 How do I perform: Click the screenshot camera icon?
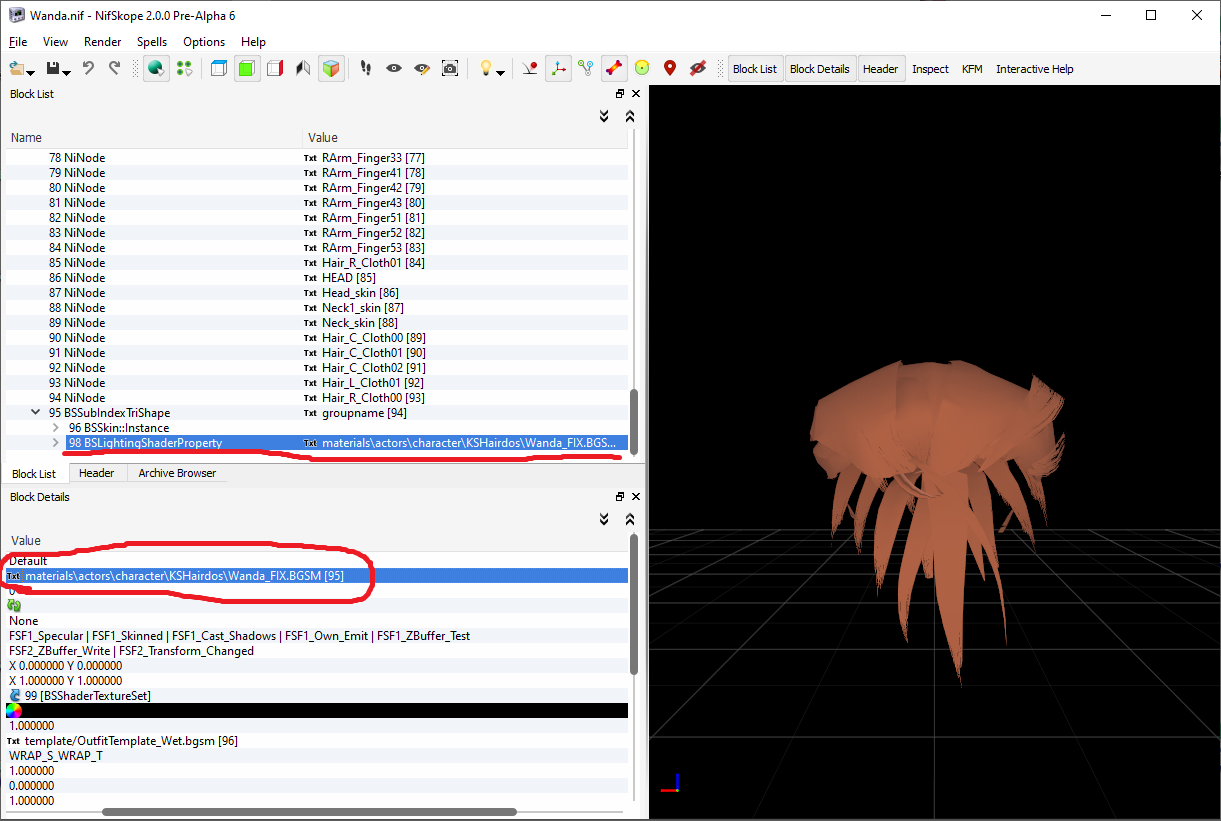[450, 68]
